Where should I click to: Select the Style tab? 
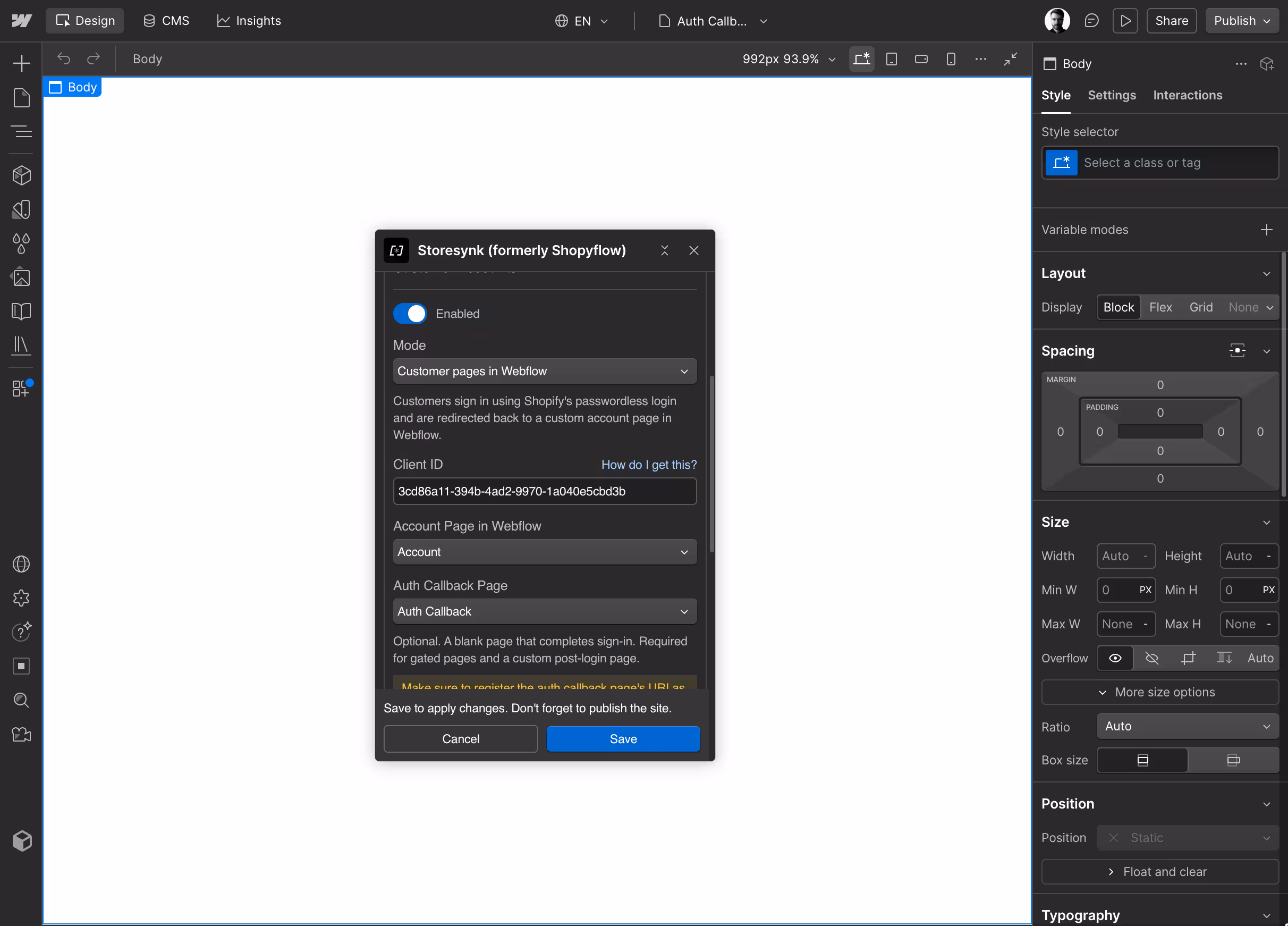(1056, 96)
